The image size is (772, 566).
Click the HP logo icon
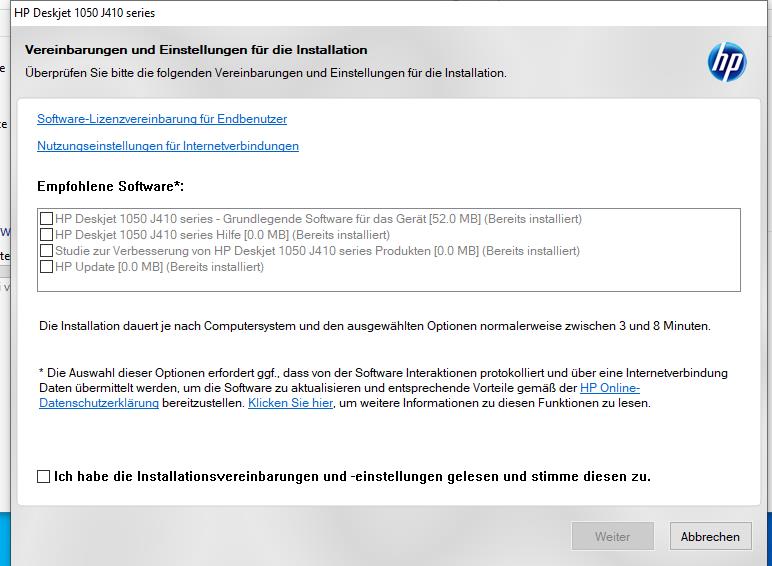pos(727,63)
